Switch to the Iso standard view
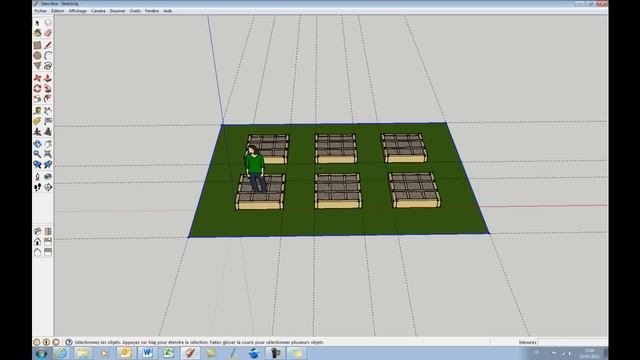 (38, 231)
